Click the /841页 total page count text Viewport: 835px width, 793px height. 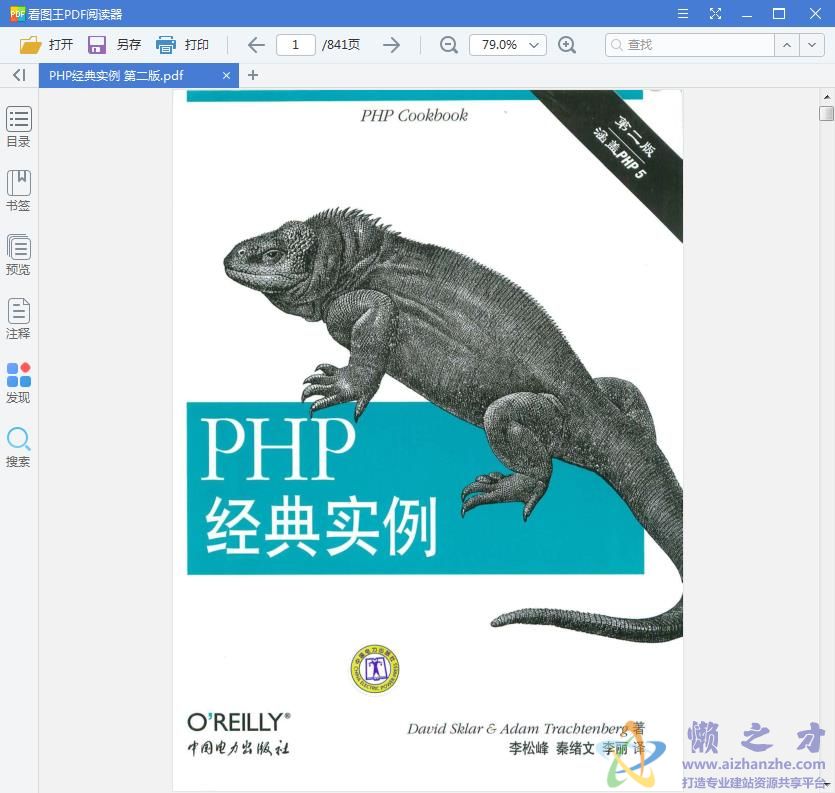(341, 45)
